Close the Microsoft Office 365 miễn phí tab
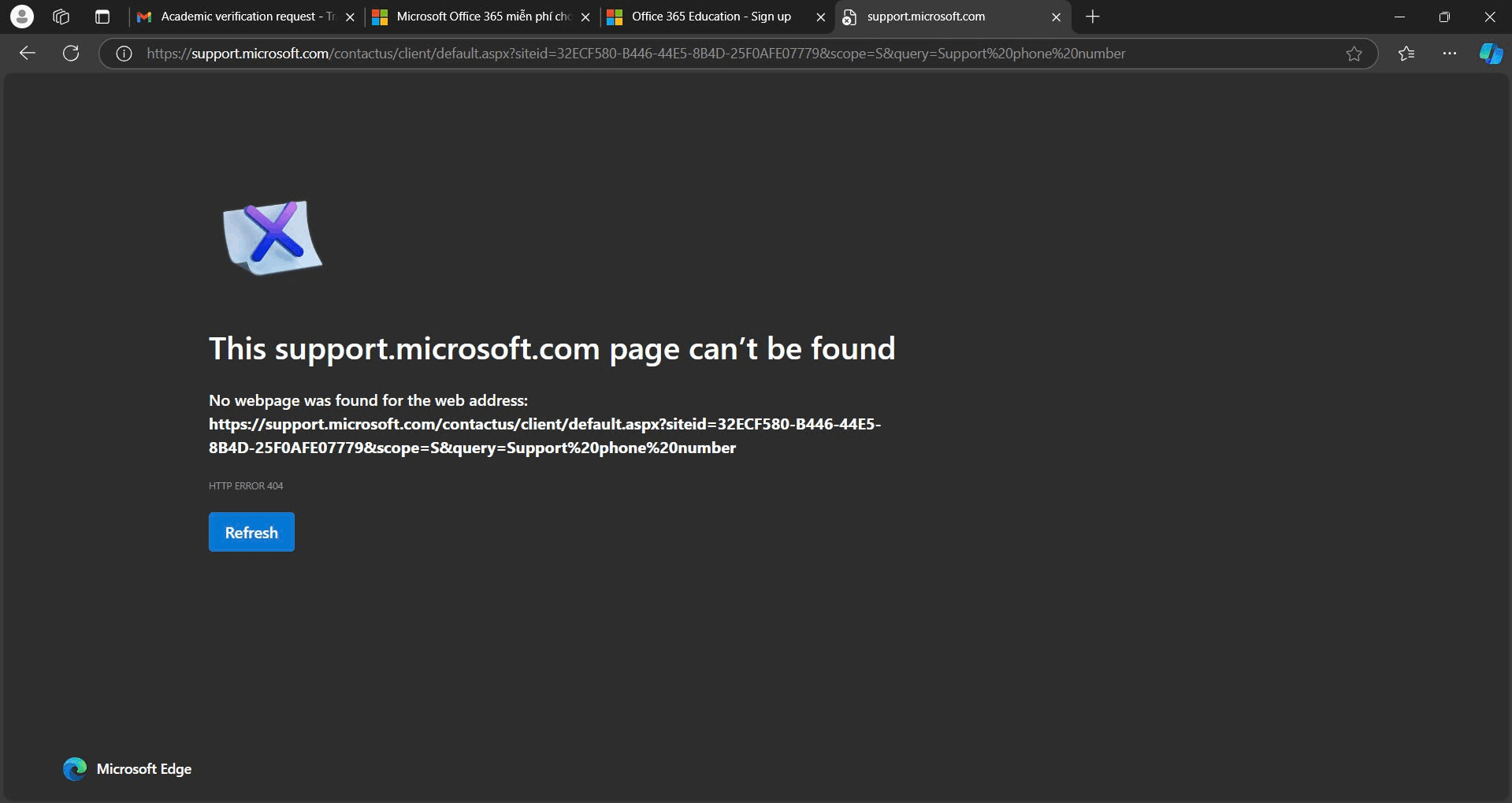This screenshot has height=803, width=1512. click(585, 17)
